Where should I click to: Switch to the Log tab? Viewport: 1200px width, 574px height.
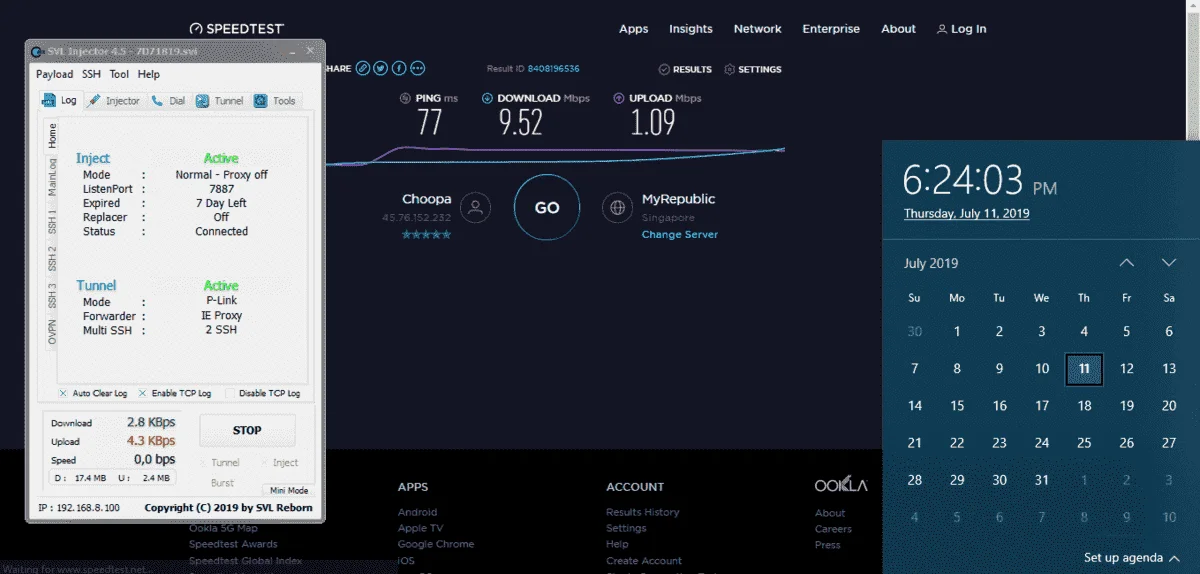(x=59, y=100)
